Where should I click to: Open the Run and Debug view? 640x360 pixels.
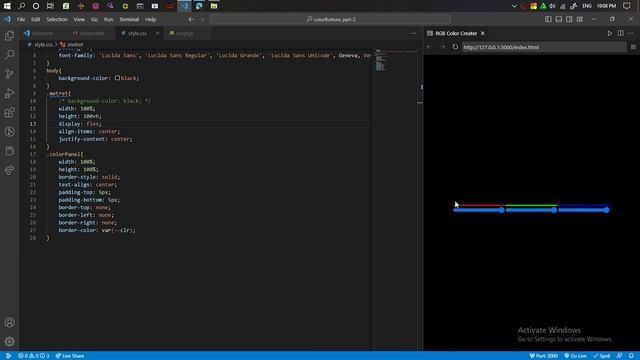pos(9,93)
